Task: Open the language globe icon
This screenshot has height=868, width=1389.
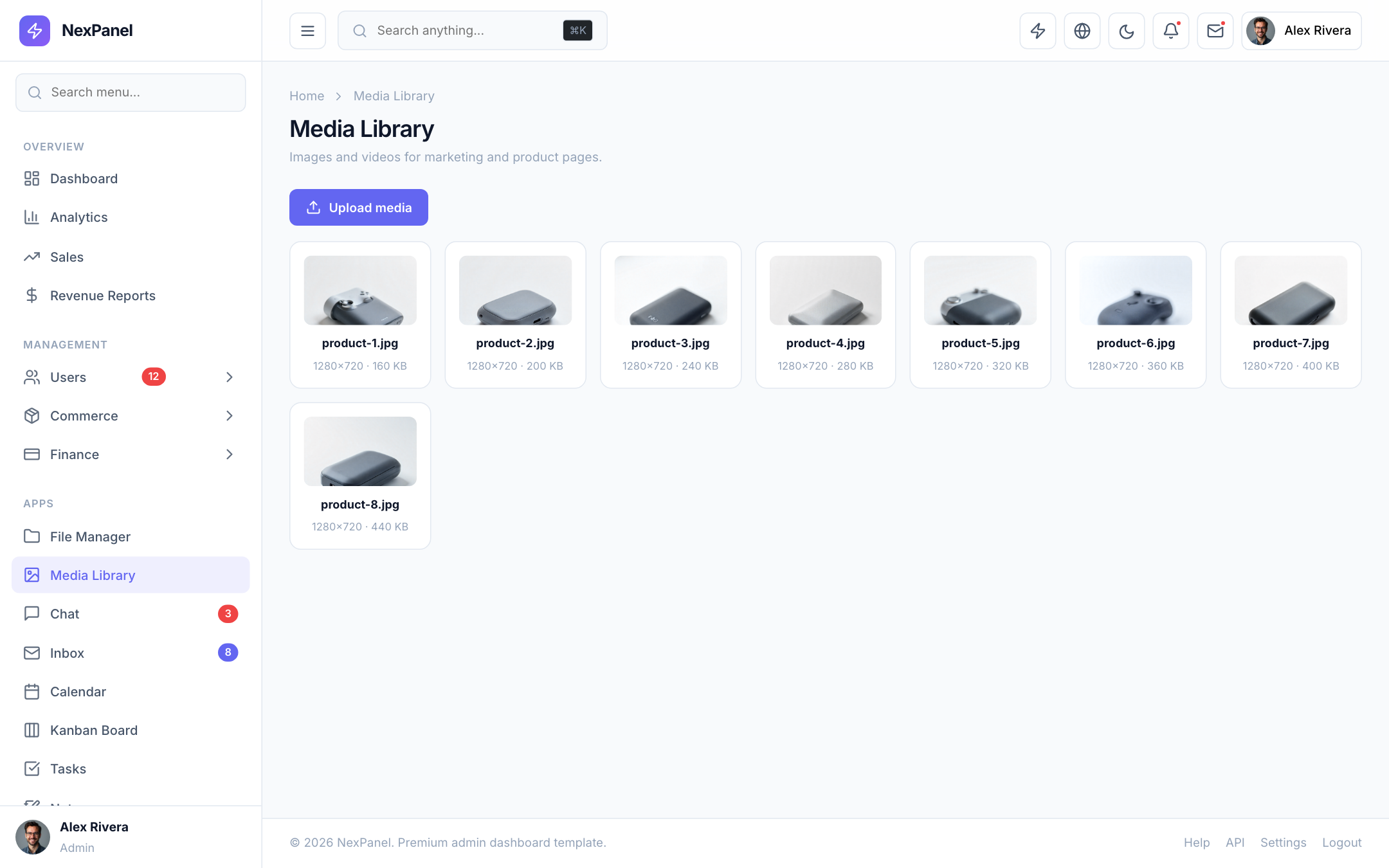Action: pos(1082,30)
